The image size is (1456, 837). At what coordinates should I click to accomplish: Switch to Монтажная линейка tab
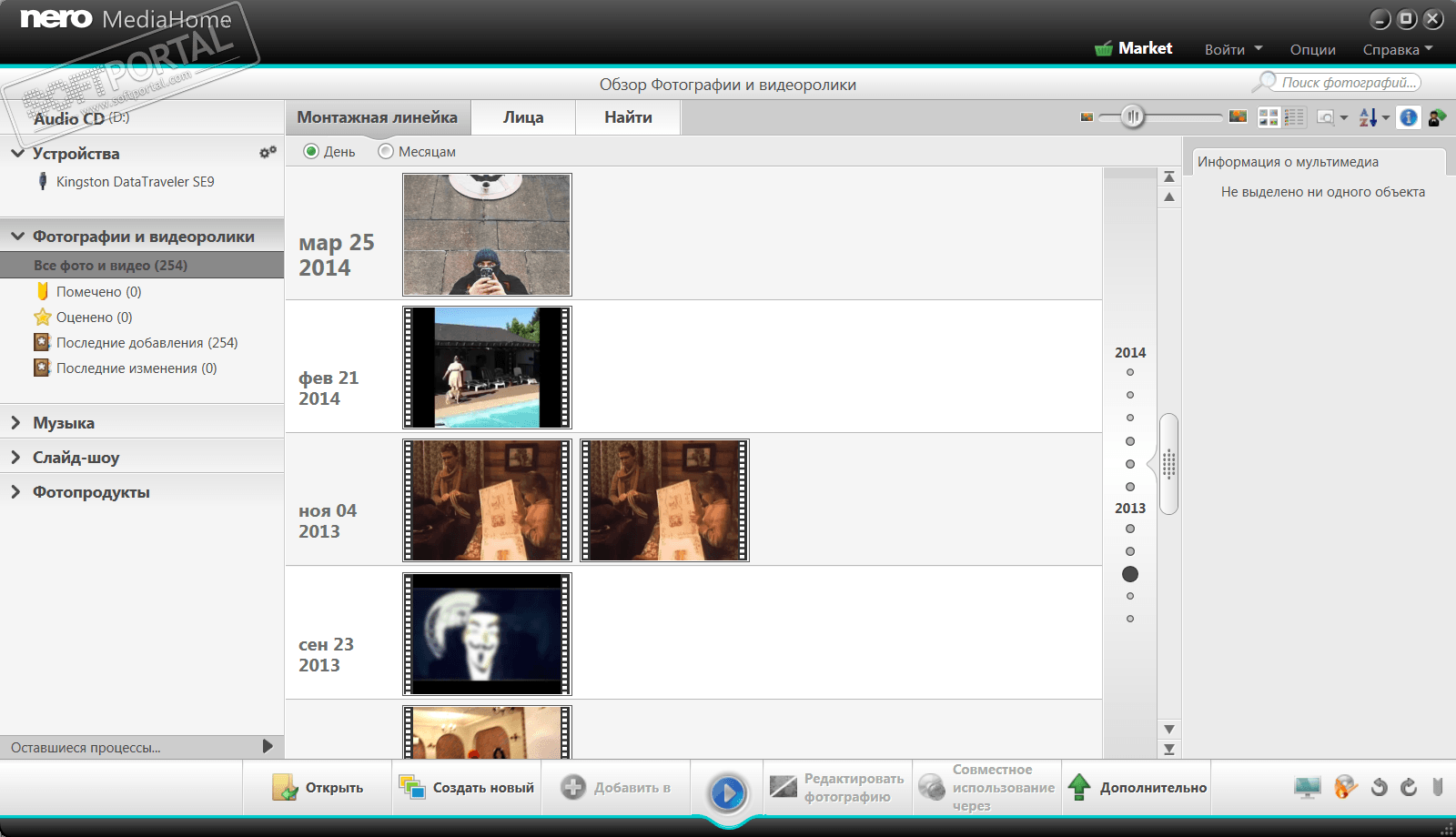pyautogui.click(x=378, y=117)
